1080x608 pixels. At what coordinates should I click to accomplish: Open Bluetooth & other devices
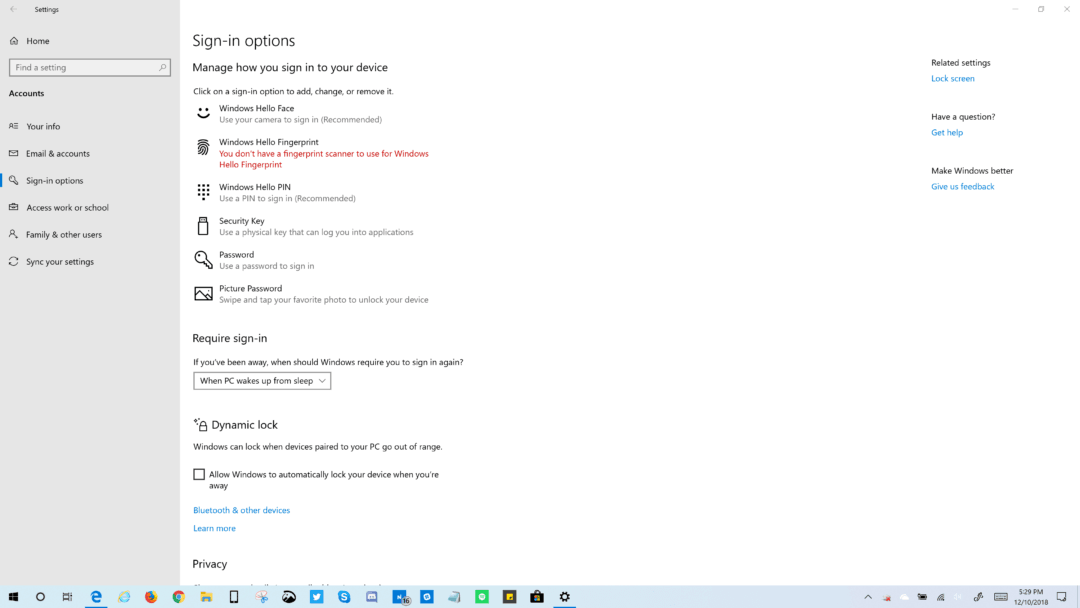click(241, 510)
